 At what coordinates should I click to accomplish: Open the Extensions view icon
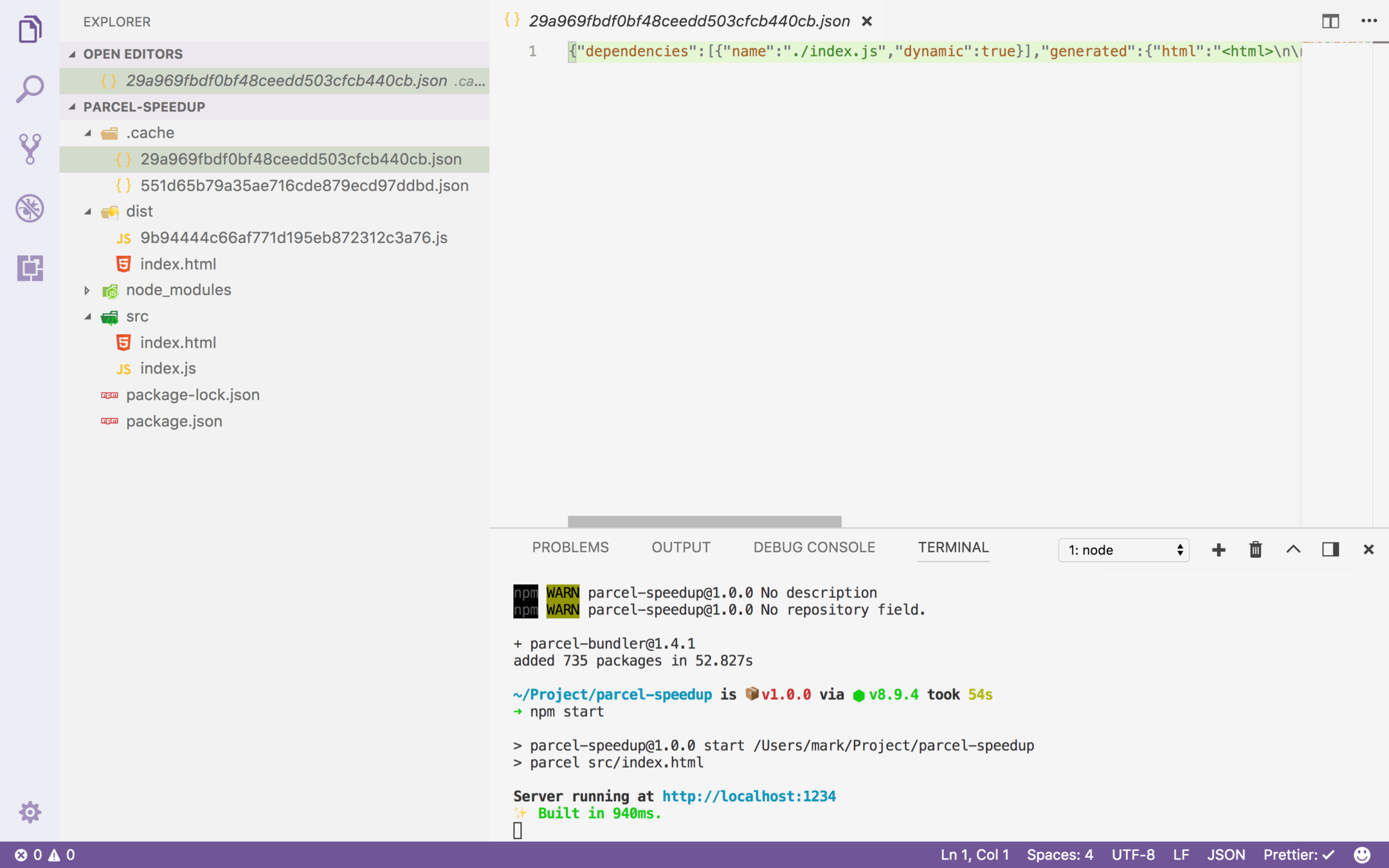coord(30,267)
